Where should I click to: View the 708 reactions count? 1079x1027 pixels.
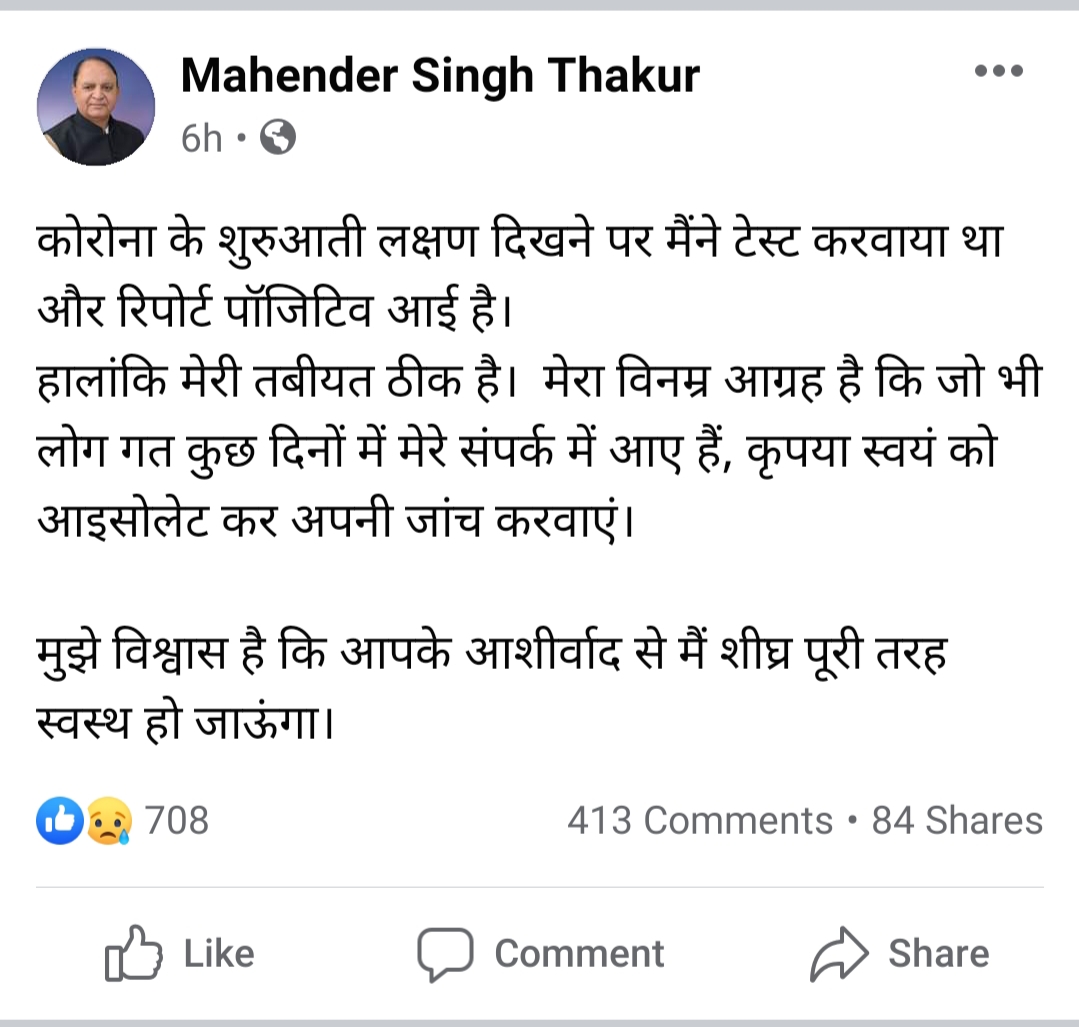click(177, 821)
